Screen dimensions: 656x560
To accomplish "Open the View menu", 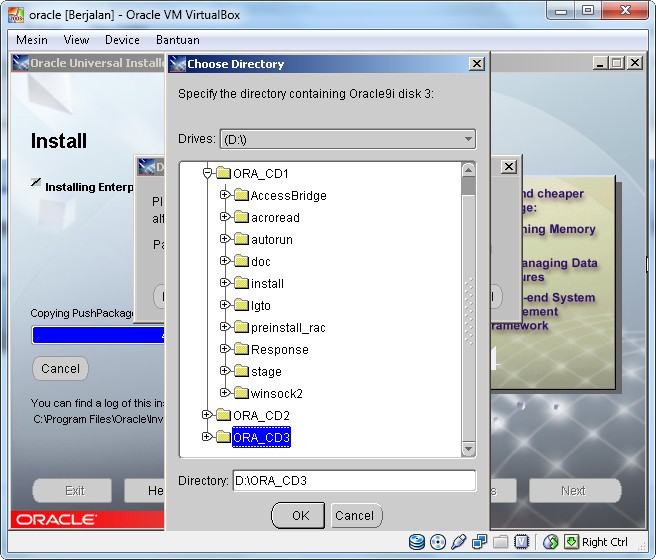I will (x=76, y=40).
